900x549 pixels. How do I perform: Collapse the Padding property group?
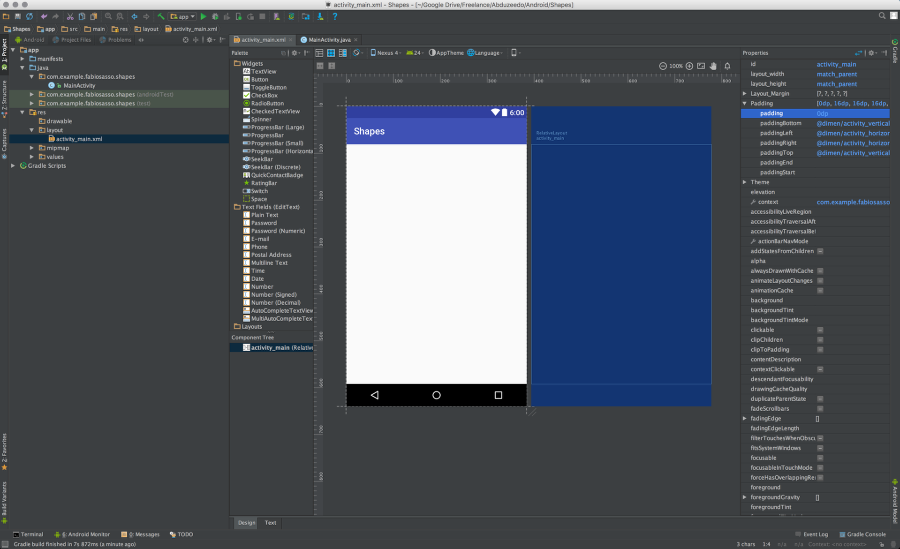pos(745,103)
